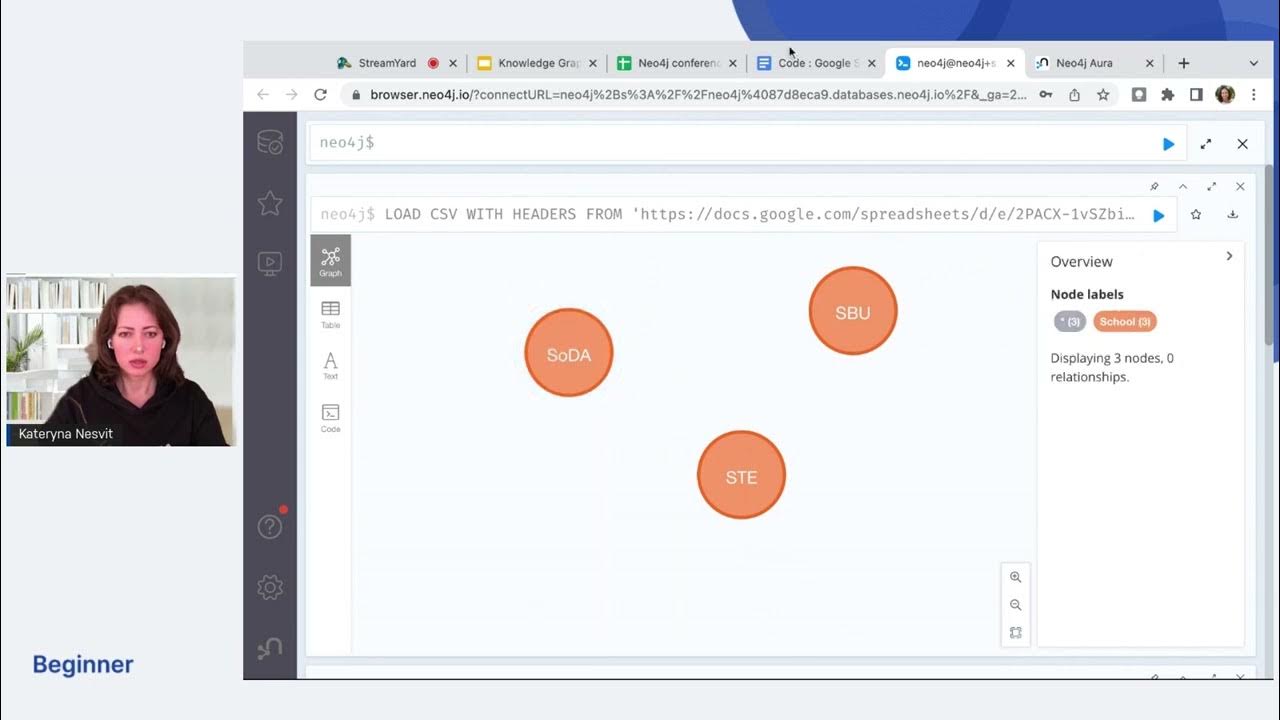Collapse the LOAD CSV result frame
Image resolution: width=1280 pixels, height=720 pixels.
point(1183,187)
